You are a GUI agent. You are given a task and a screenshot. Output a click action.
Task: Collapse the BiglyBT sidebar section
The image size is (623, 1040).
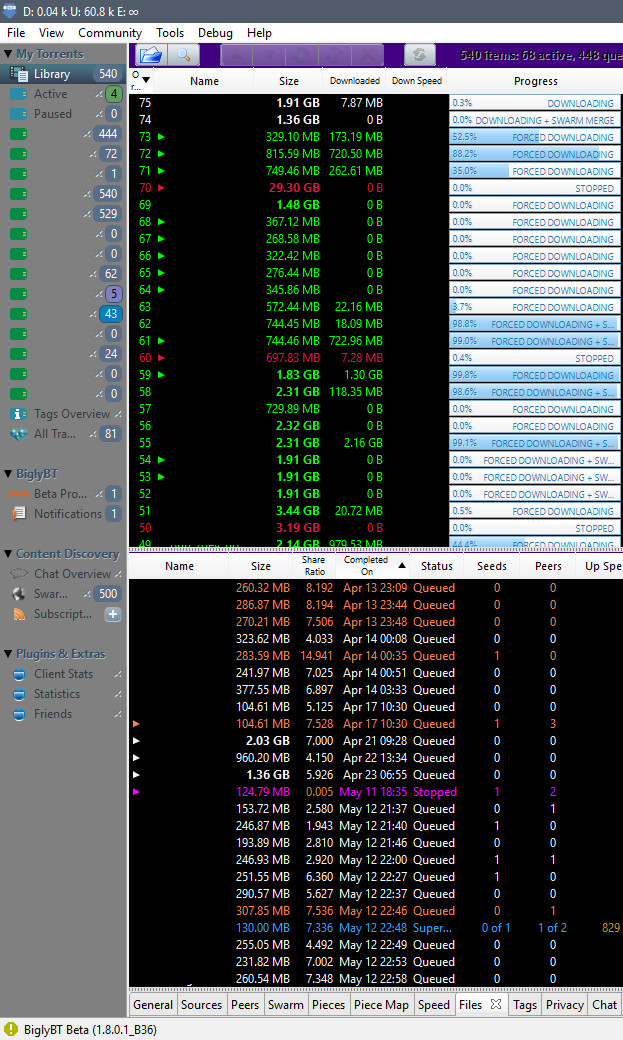coord(8,474)
